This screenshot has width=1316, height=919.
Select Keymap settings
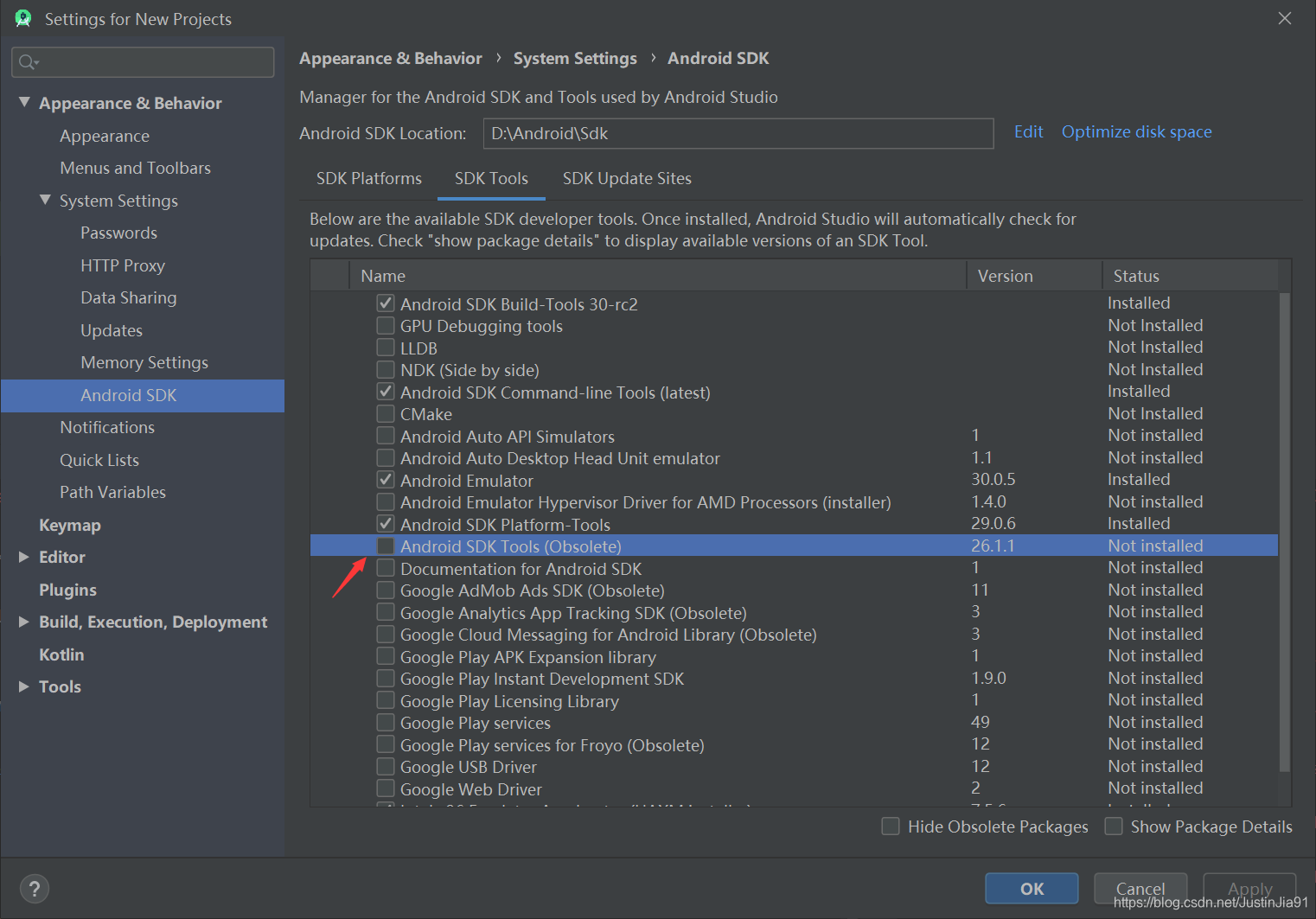[x=69, y=525]
